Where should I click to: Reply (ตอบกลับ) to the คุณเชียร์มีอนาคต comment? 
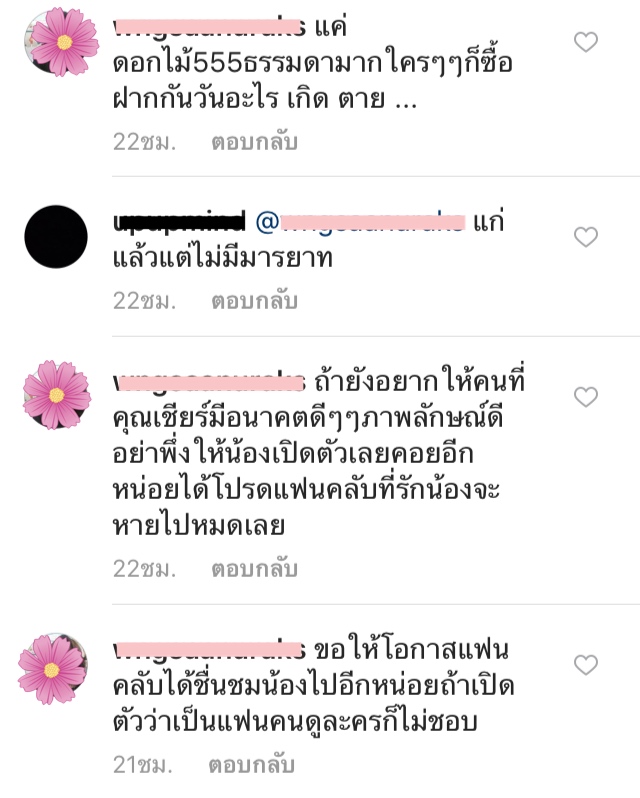click(254, 569)
